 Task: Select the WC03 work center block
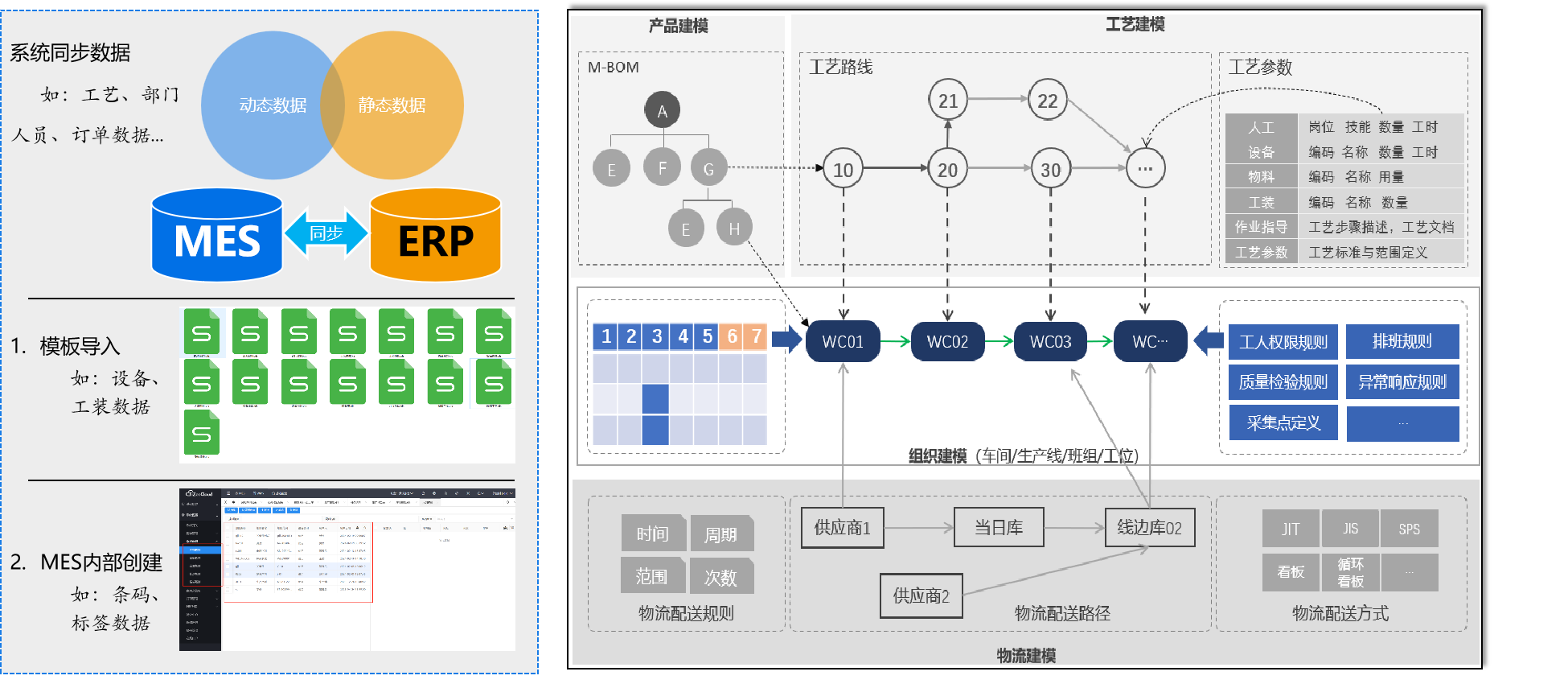tap(1050, 341)
